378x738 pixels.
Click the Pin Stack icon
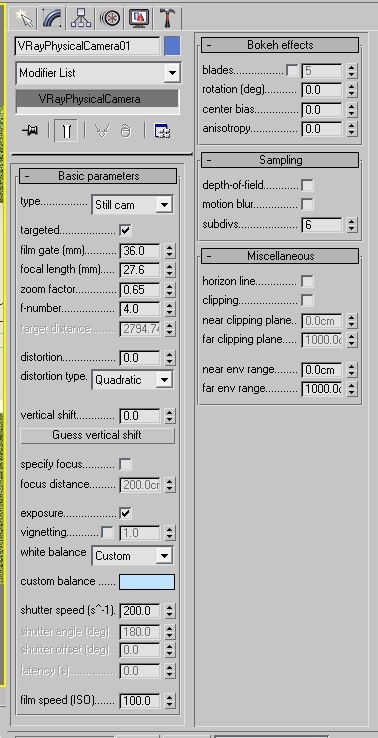pyautogui.click(x=30, y=131)
